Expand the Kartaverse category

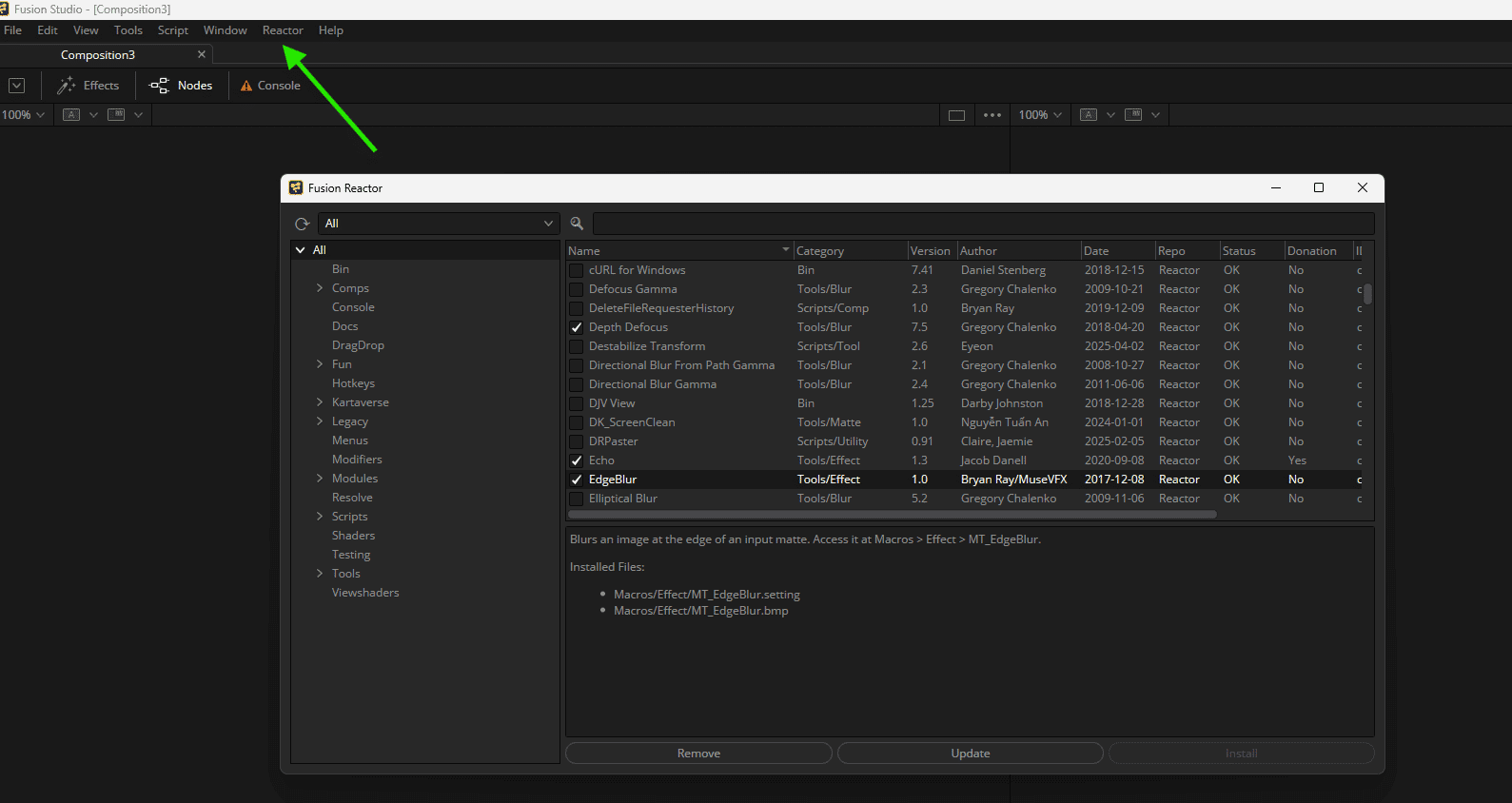point(320,402)
